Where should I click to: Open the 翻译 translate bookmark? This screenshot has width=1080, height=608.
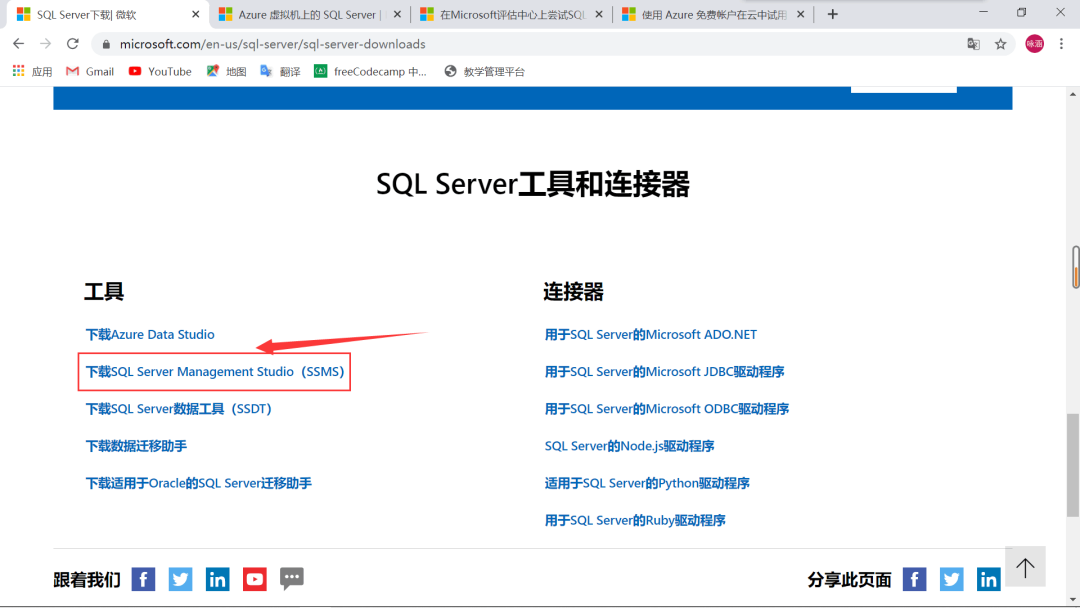pos(280,72)
